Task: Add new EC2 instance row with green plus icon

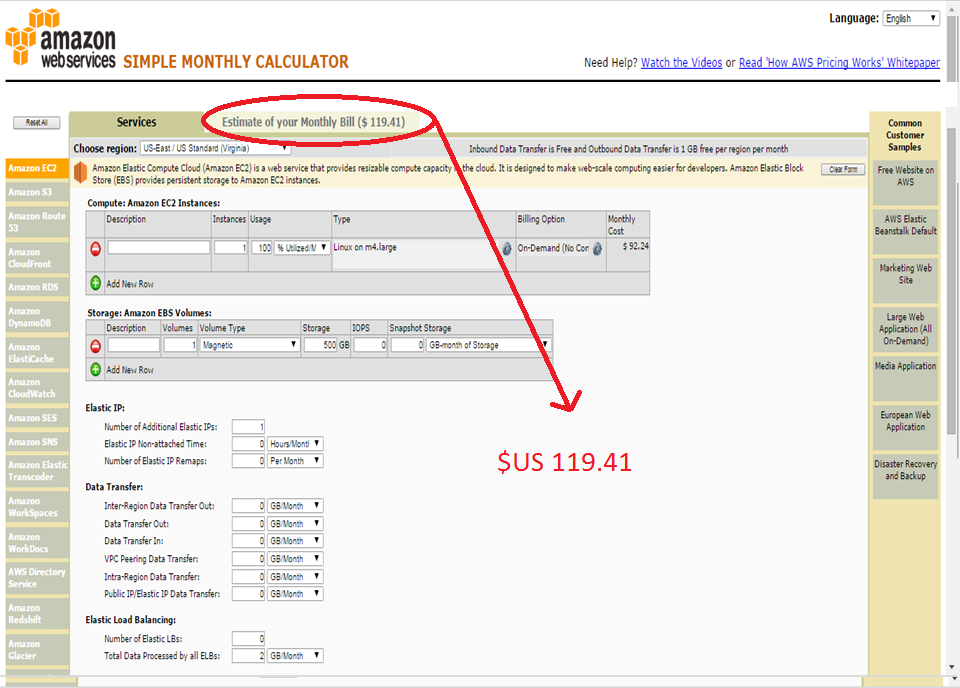Action: (96, 283)
